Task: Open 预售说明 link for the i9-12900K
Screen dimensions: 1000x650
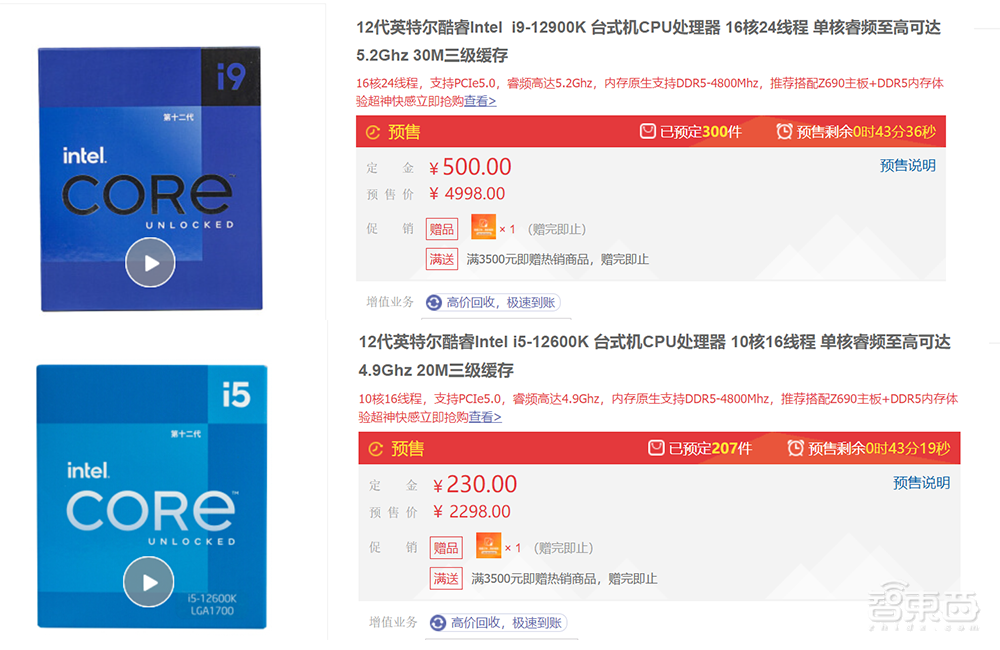Action: tap(907, 165)
